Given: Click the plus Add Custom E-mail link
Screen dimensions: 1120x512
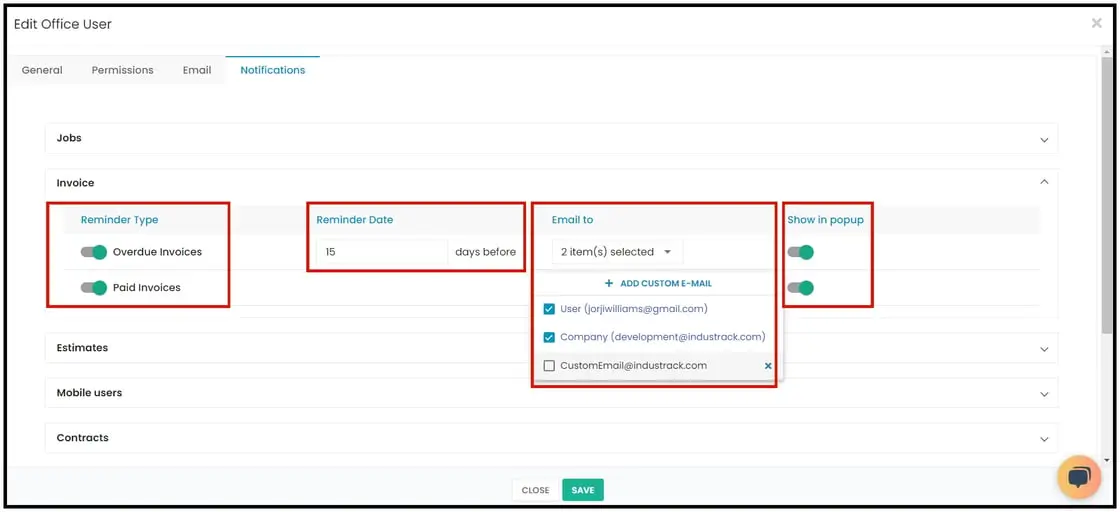Looking at the screenshot, I should pos(659,283).
